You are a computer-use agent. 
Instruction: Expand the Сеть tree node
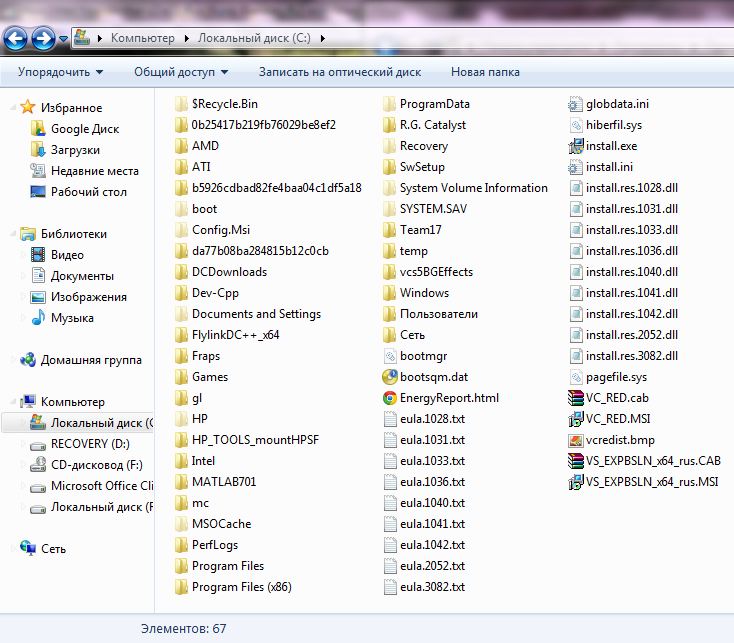(x=14, y=548)
